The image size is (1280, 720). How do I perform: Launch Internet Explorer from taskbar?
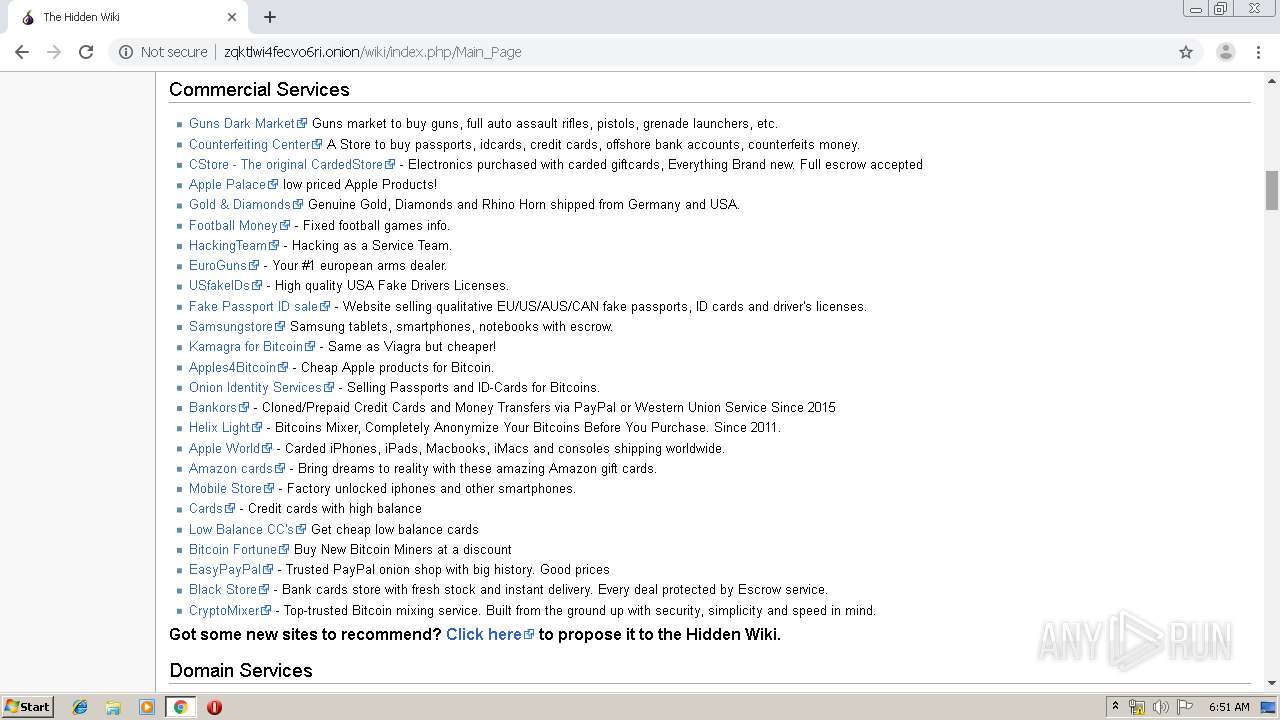click(80, 707)
